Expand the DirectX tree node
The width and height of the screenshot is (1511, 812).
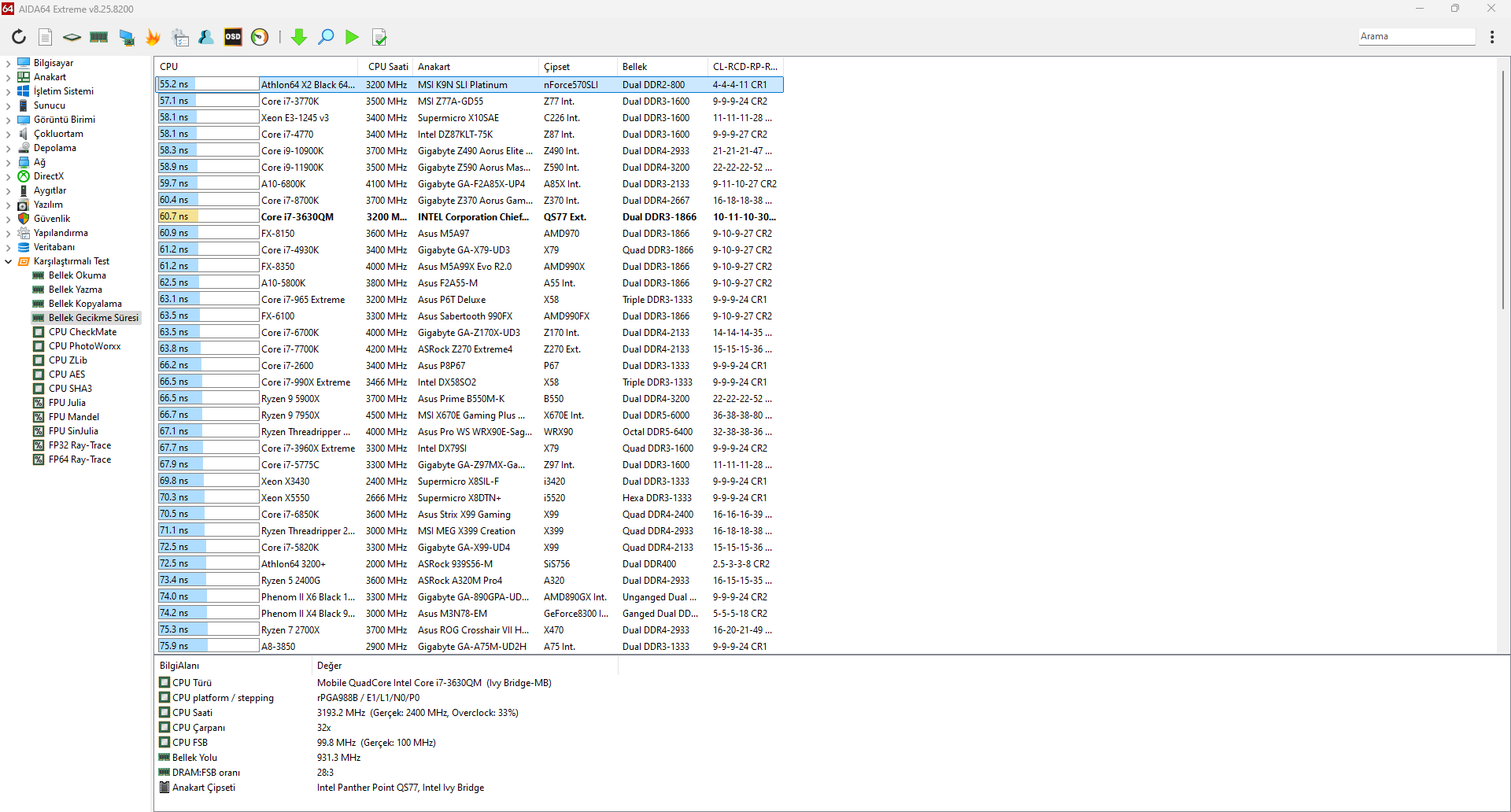pyautogui.click(x=8, y=176)
